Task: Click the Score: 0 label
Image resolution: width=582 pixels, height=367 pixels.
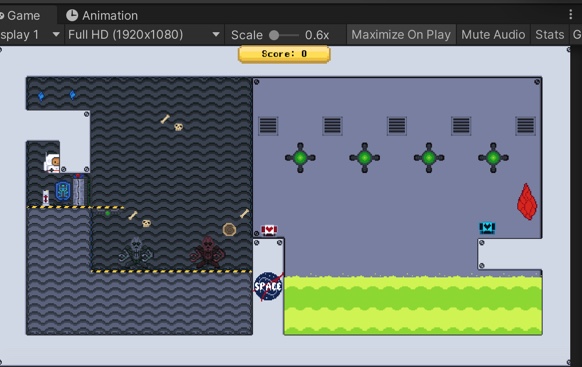Action: [x=284, y=54]
